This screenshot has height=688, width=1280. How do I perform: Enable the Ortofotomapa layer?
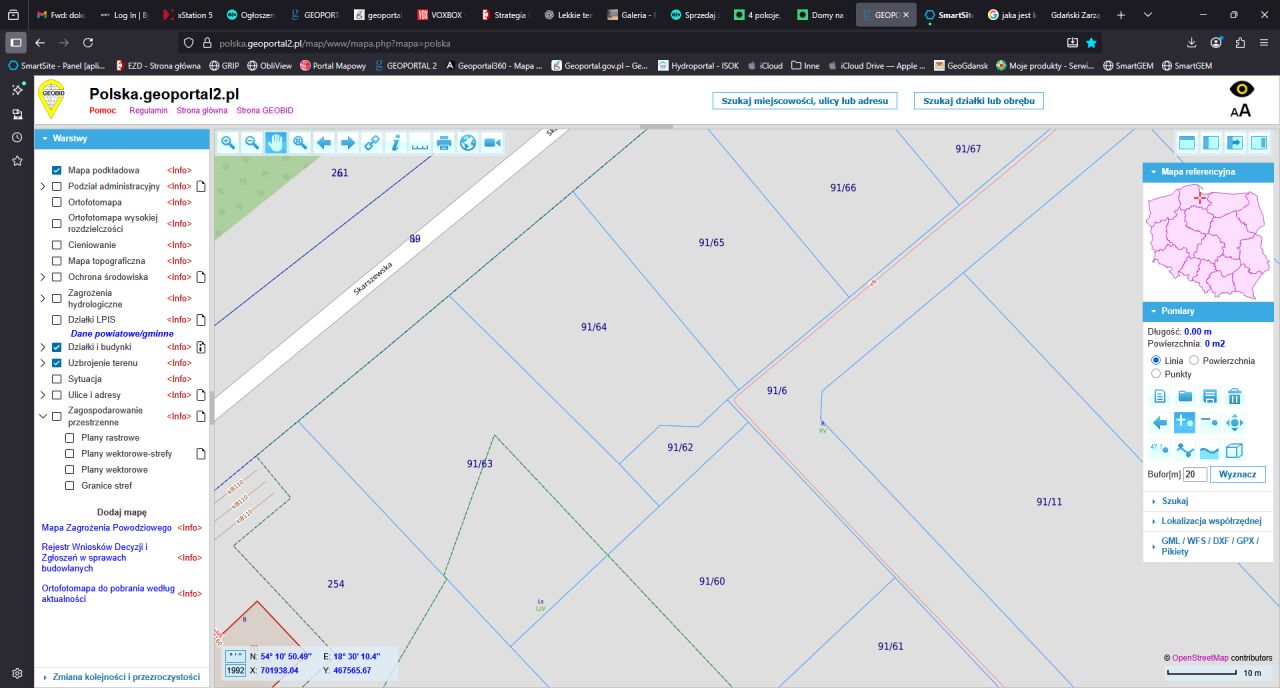click(x=57, y=202)
